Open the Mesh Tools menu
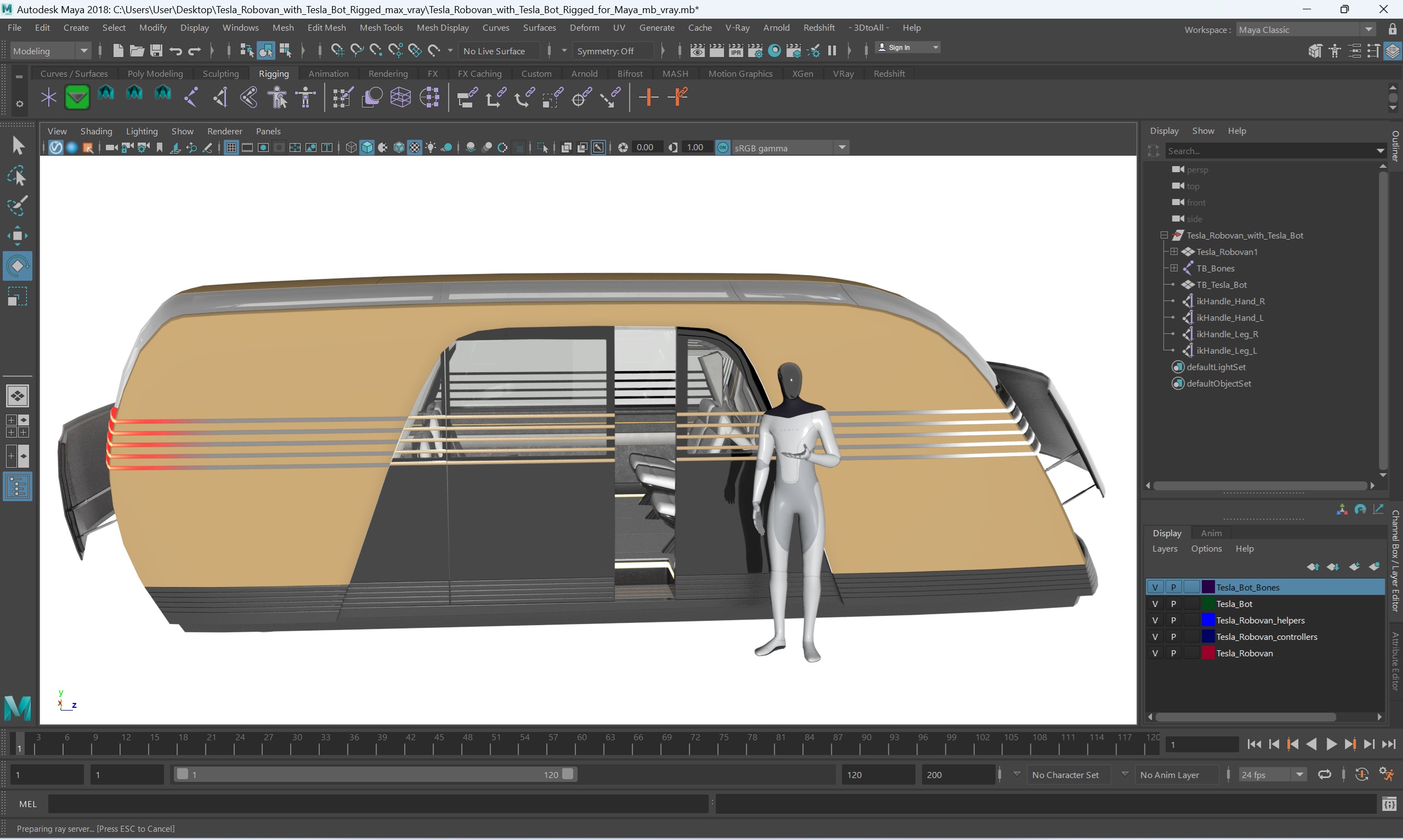Image resolution: width=1403 pixels, height=840 pixels. click(381, 27)
